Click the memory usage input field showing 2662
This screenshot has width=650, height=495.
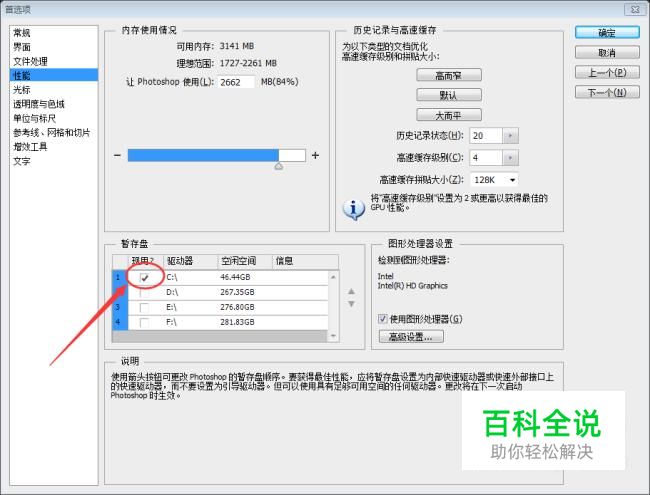tap(235, 82)
